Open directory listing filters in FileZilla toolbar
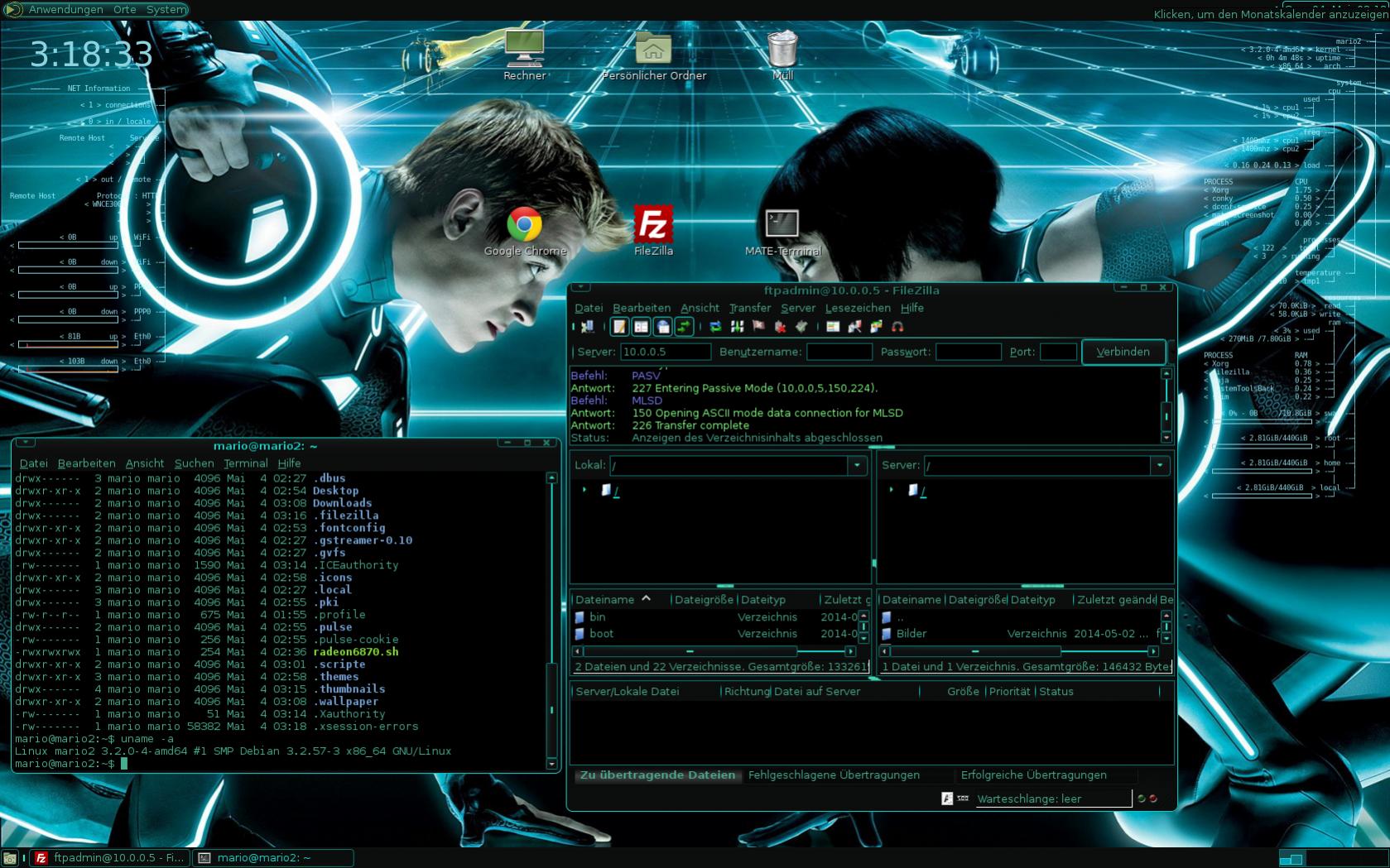Image resolution: width=1390 pixels, height=868 pixels. 833,327
